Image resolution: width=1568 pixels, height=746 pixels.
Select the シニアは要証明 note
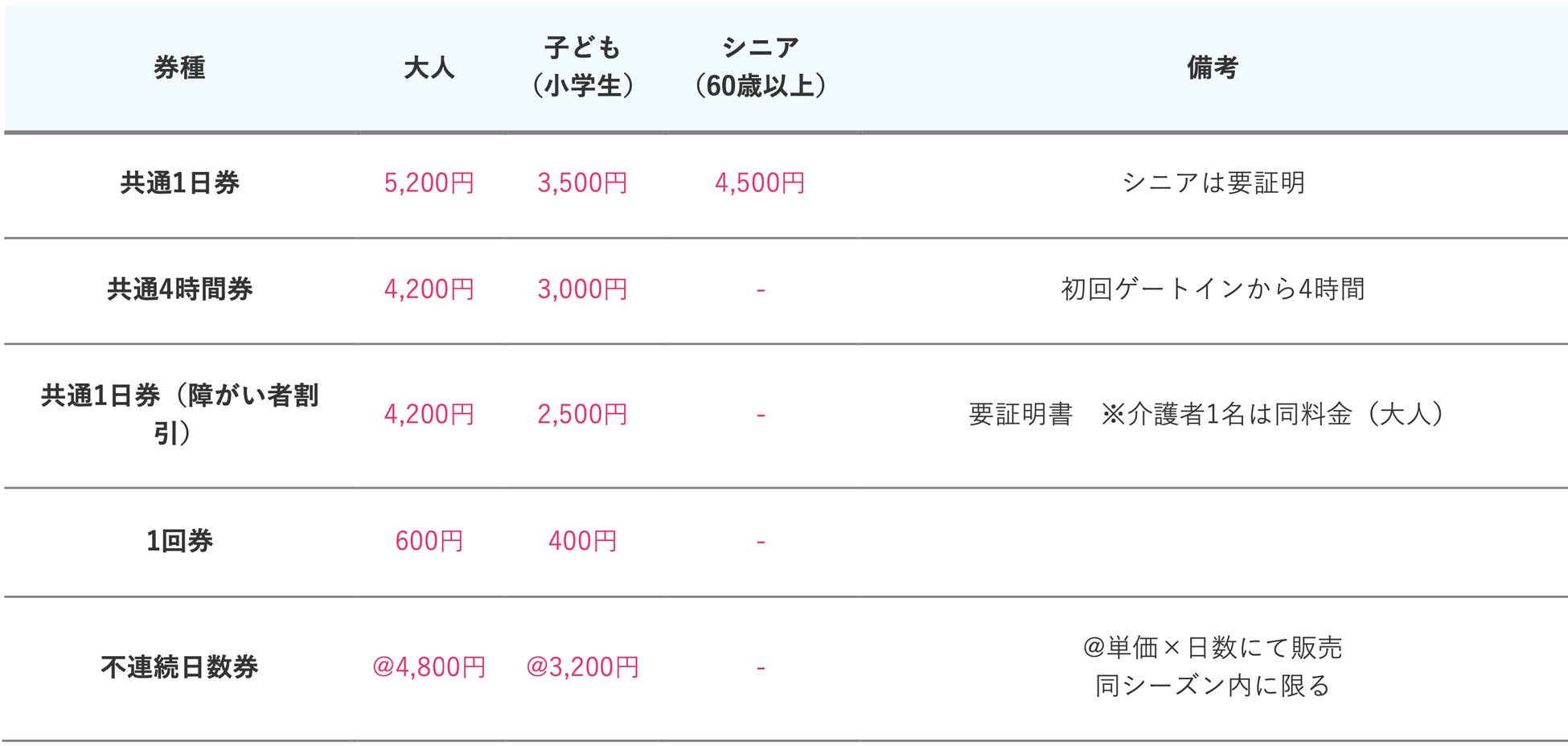tap(1213, 183)
